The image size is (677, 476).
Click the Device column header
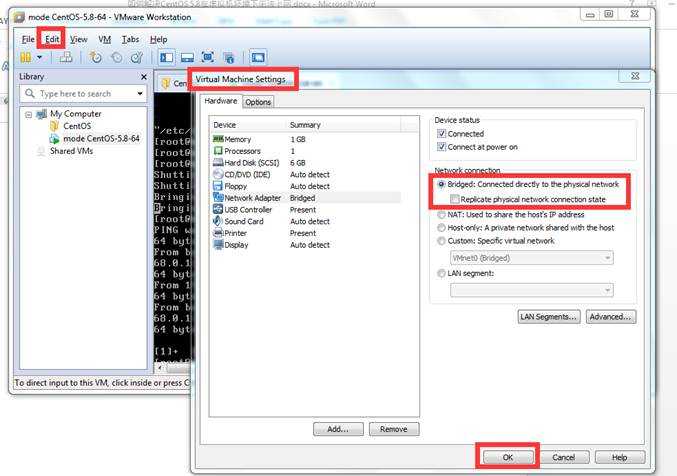[248, 125]
